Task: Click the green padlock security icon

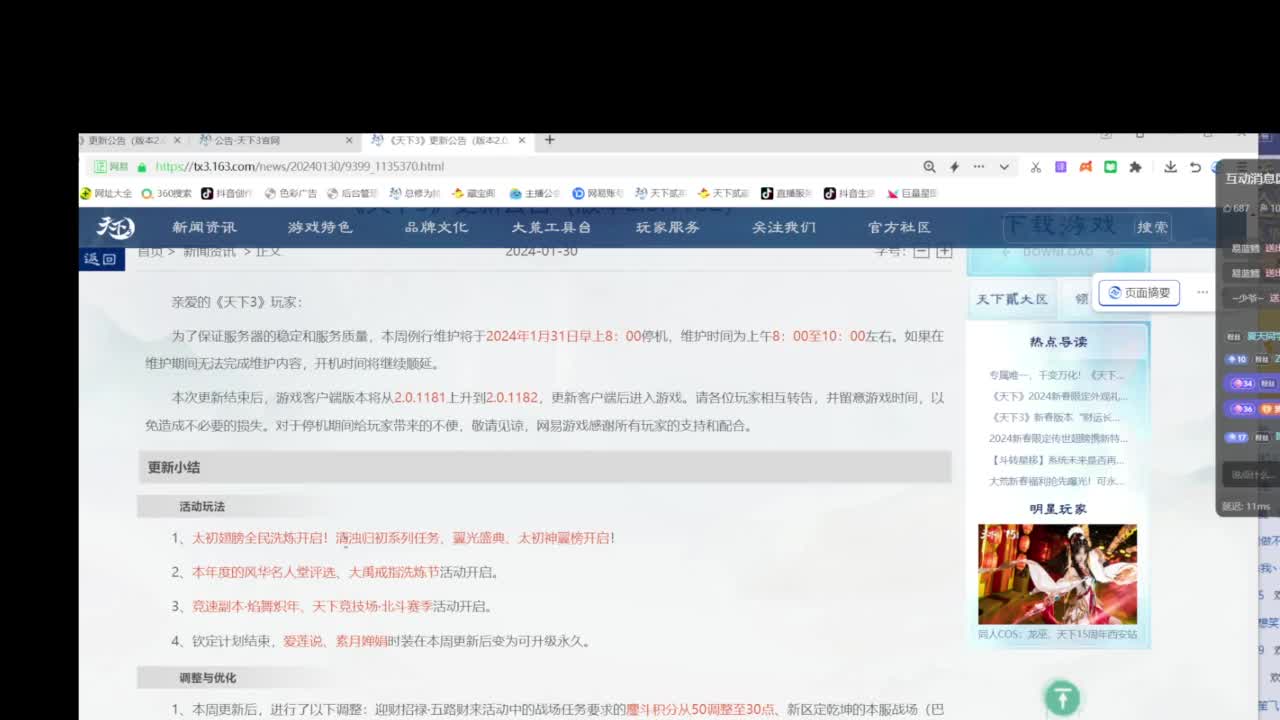Action: click(x=141, y=167)
